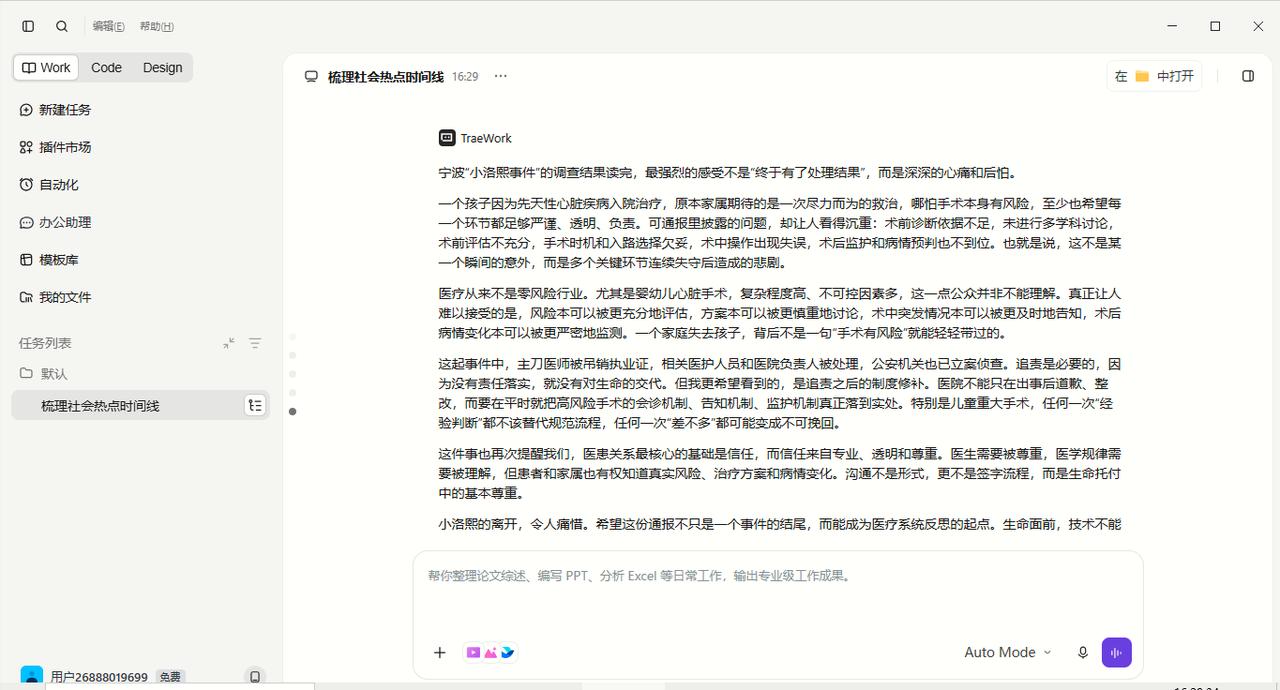
Task: Click the 插件市场 grid icon
Action: (x=26, y=147)
